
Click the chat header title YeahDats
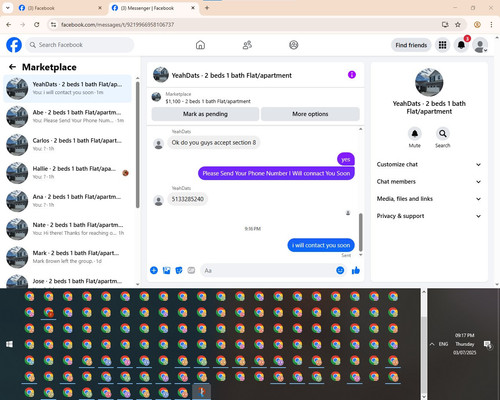click(x=231, y=75)
